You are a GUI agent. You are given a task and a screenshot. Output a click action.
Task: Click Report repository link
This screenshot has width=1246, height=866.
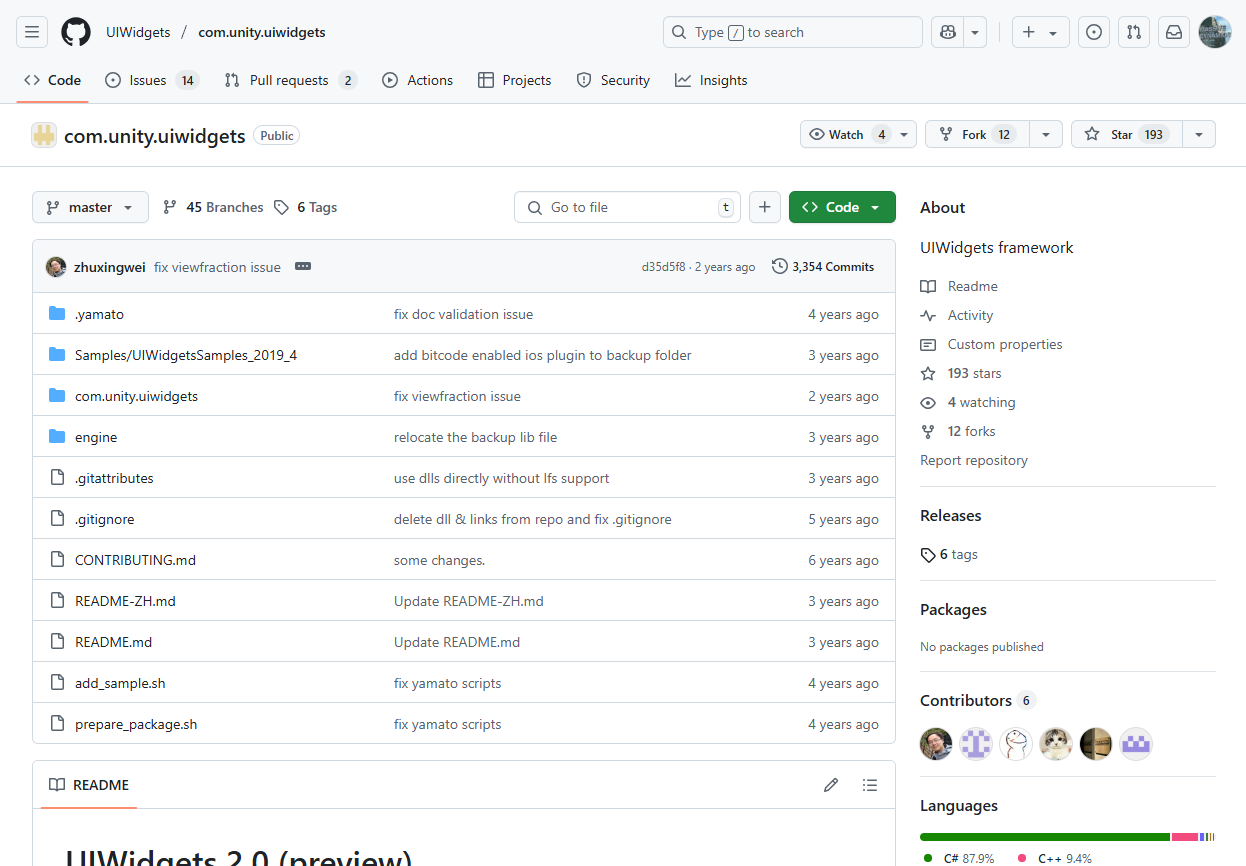(974, 460)
